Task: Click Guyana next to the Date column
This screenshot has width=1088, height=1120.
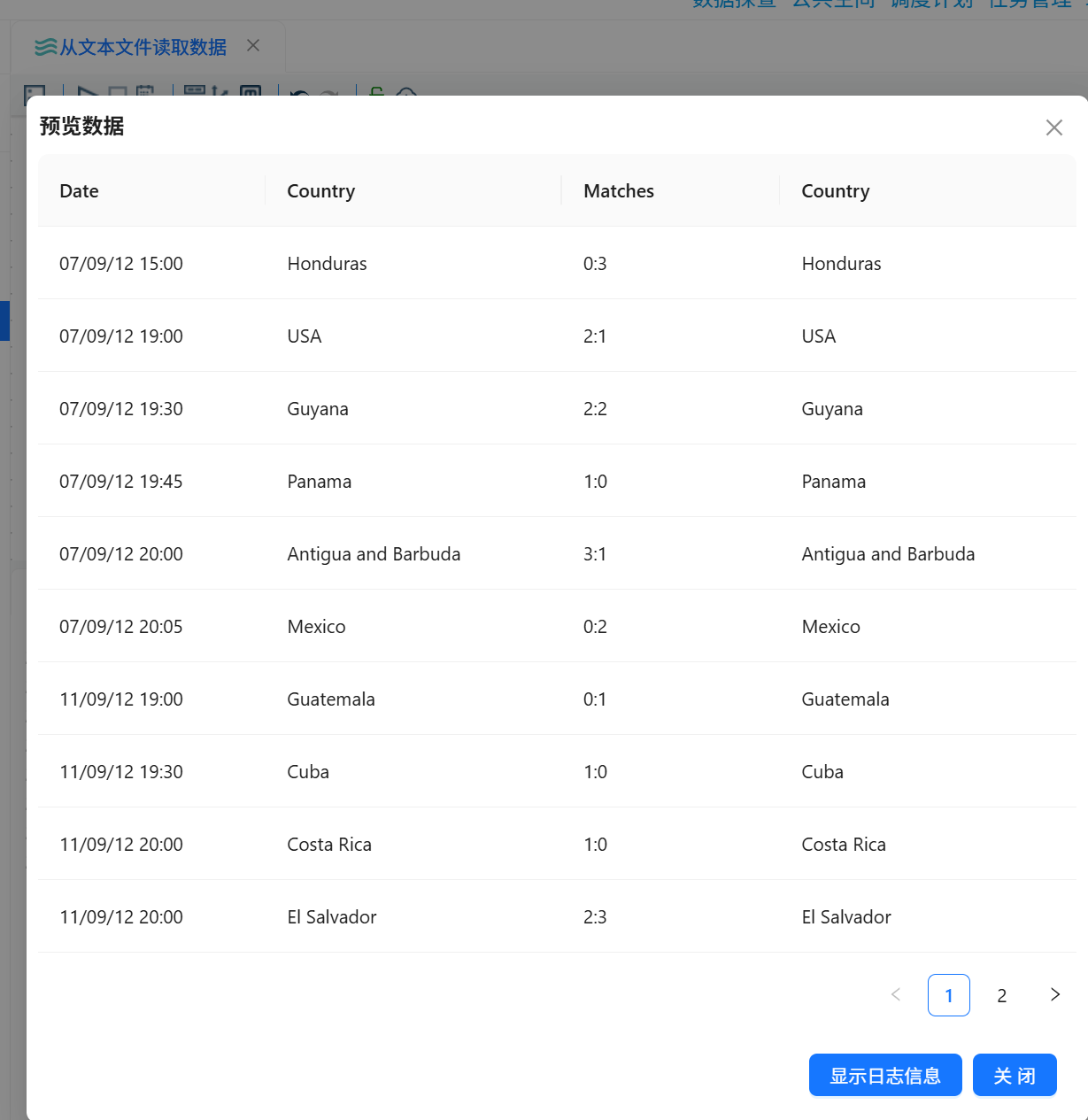Action: point(318,410)
